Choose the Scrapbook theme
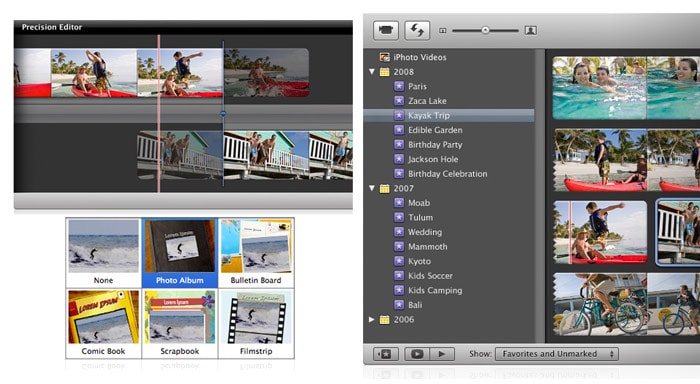This screenshot has width=700, height=384. (x=180, y=324)
